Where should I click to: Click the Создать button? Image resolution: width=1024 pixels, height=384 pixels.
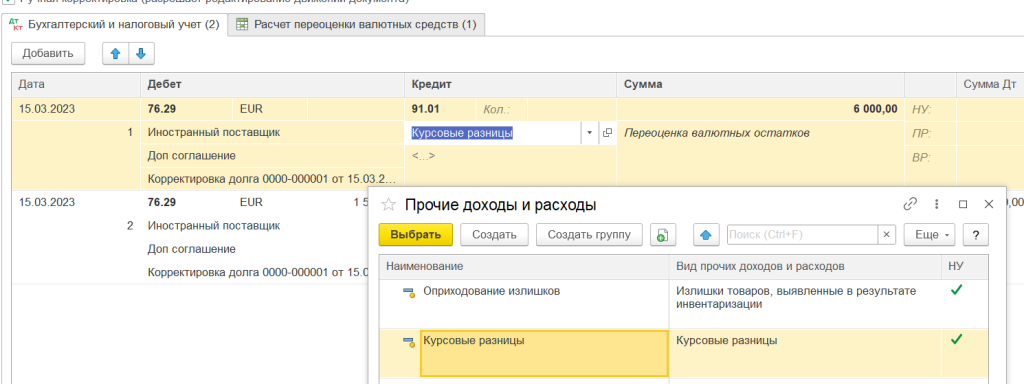(494, 235)
